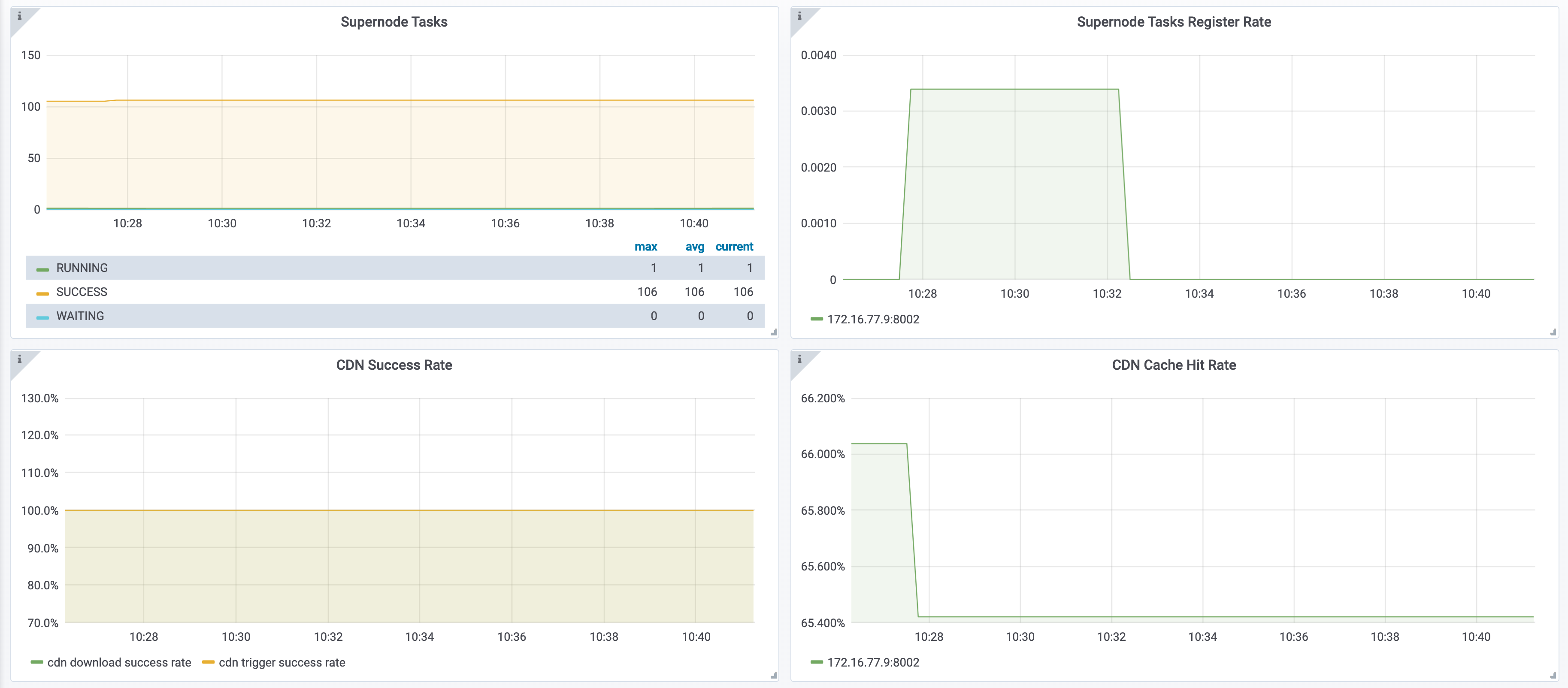Image resolution: width=1568 pixels, height=688 pixels.
Task: Toggle the RUNNING series in legend
Action: [x=82, y=268]
